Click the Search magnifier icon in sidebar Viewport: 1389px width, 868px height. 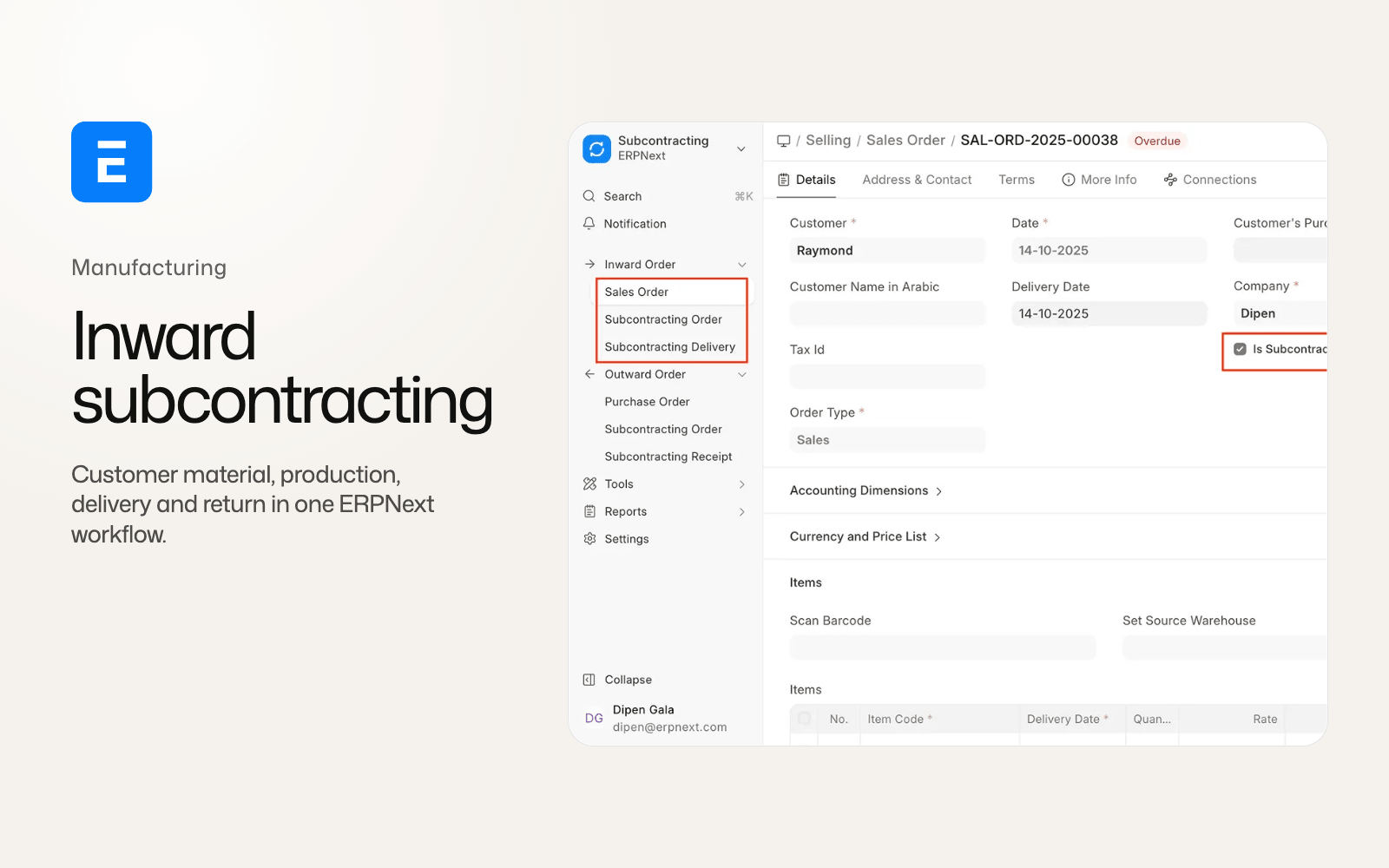pyautogui.click(x=589, y=196)
